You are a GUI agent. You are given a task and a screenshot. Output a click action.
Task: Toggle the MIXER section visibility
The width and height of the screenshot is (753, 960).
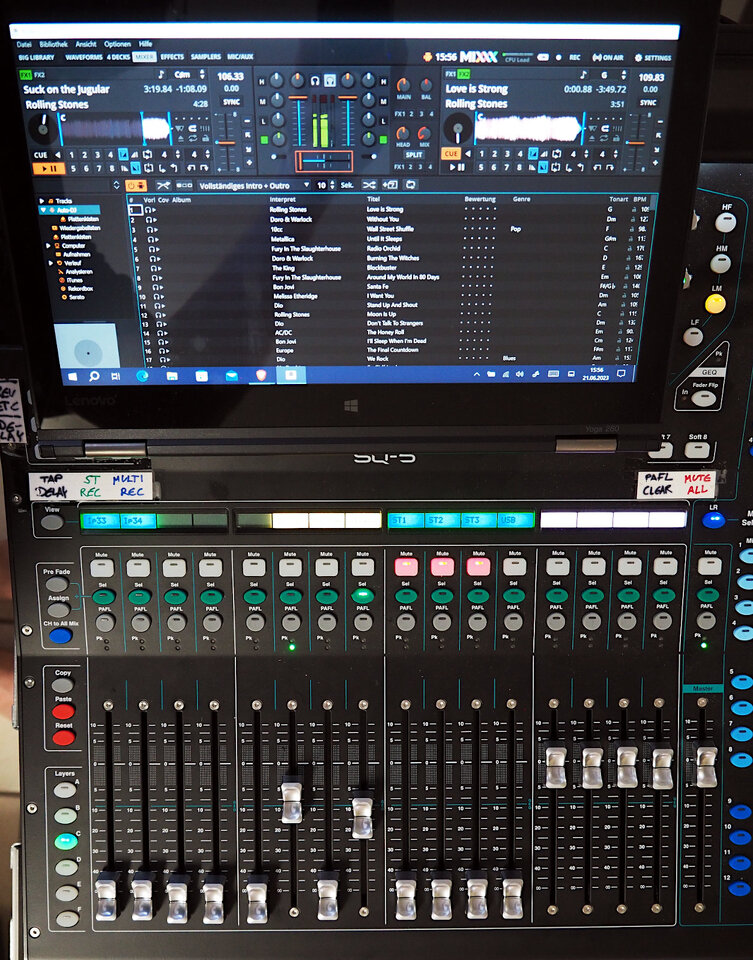[144, 57]
